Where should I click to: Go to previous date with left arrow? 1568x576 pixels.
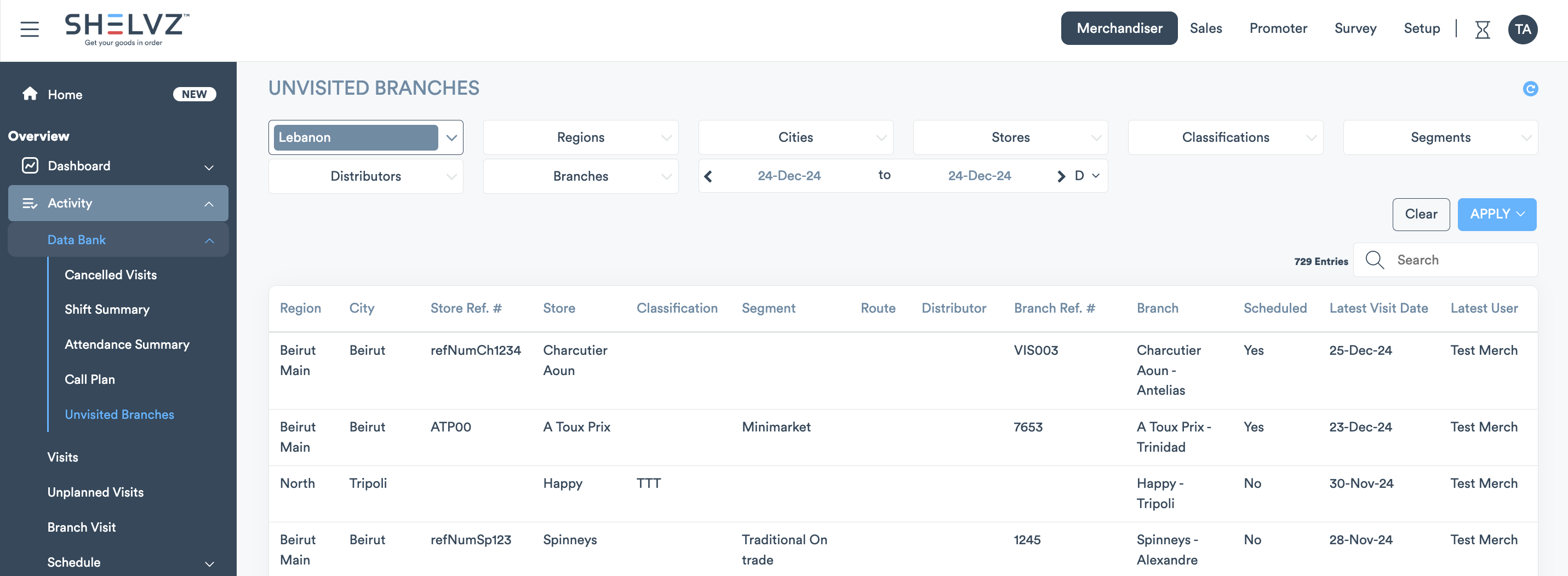(708, 176)
